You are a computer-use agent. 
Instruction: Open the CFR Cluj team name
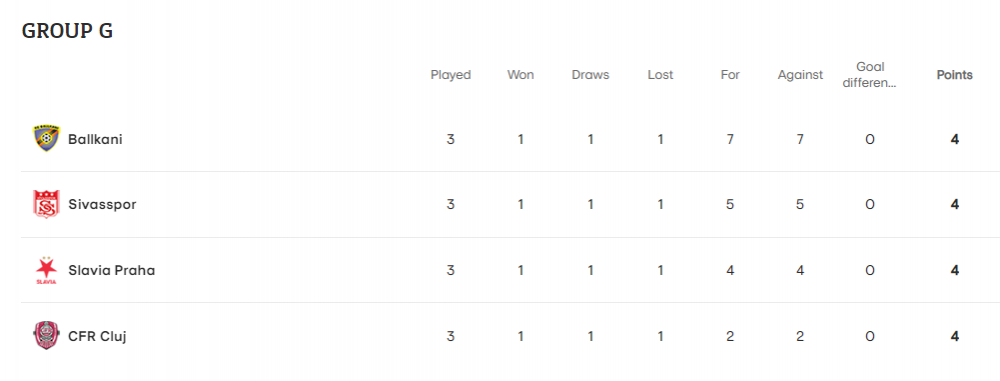pyautogui.click(x=97, y=336)
